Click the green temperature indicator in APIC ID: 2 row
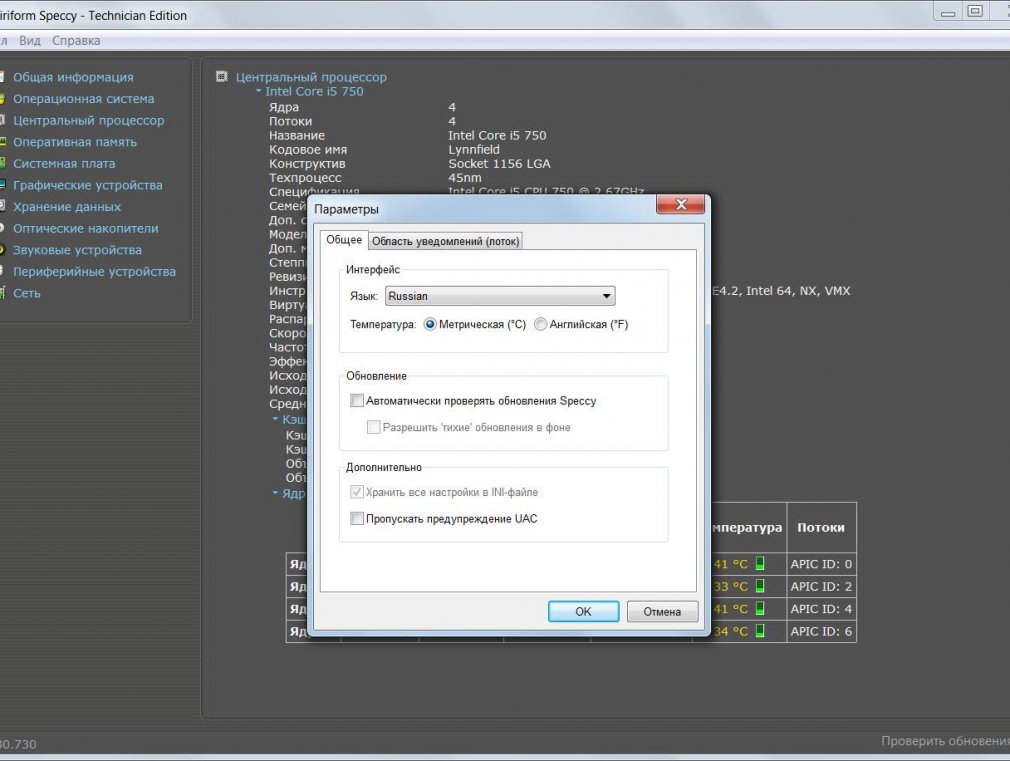 [x=760, y=586]
